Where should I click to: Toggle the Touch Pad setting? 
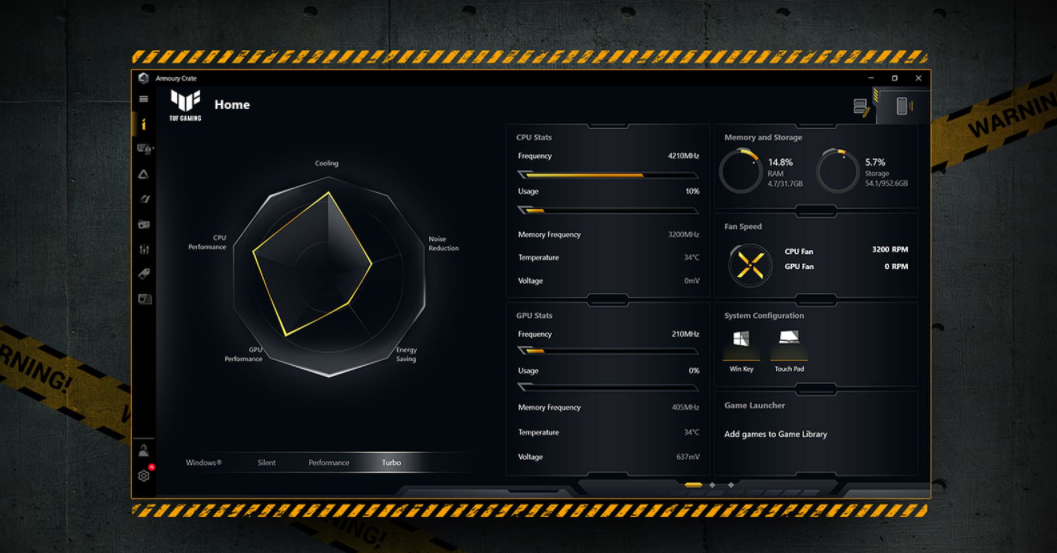(x=789, y=351)
